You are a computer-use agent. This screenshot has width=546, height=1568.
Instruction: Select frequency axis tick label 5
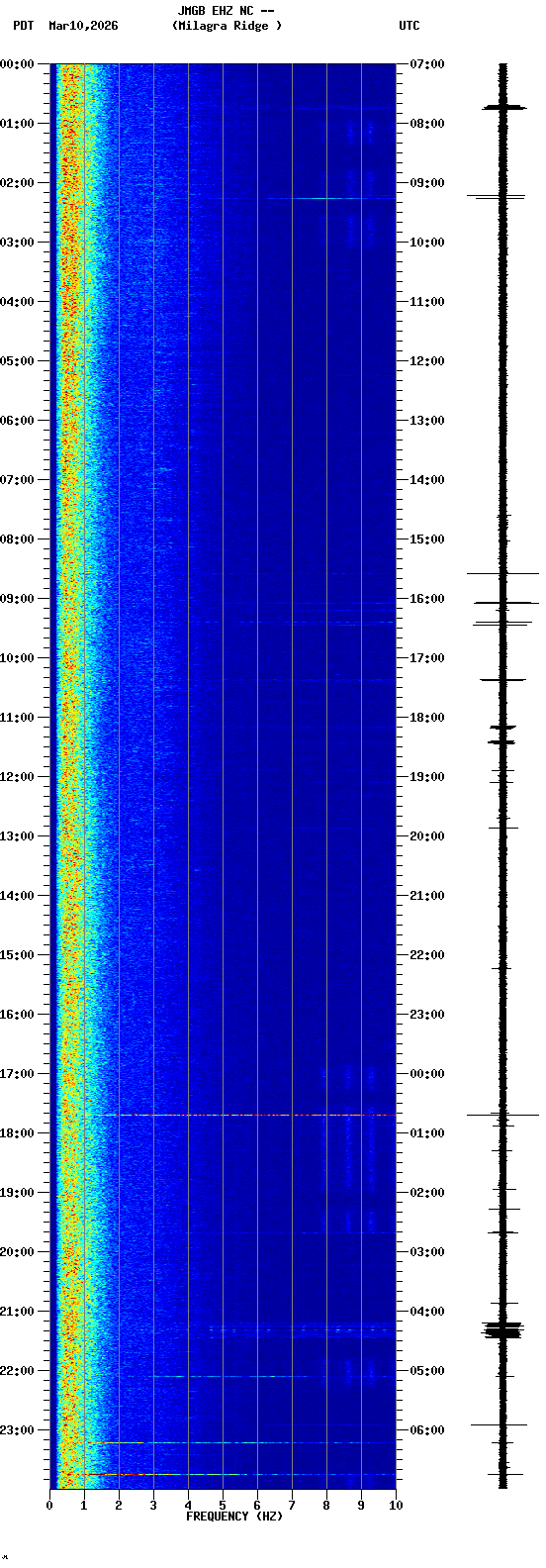(223, 1506)
